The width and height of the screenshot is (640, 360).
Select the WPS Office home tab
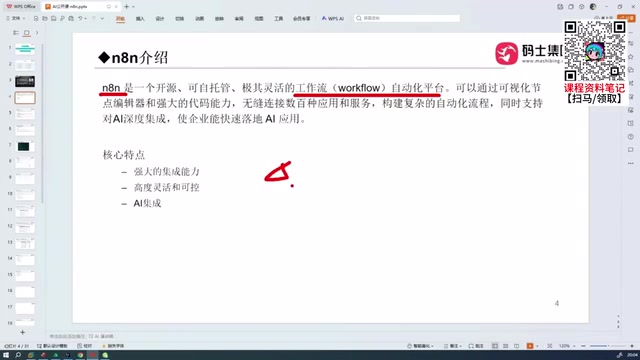tap(21, 7)
